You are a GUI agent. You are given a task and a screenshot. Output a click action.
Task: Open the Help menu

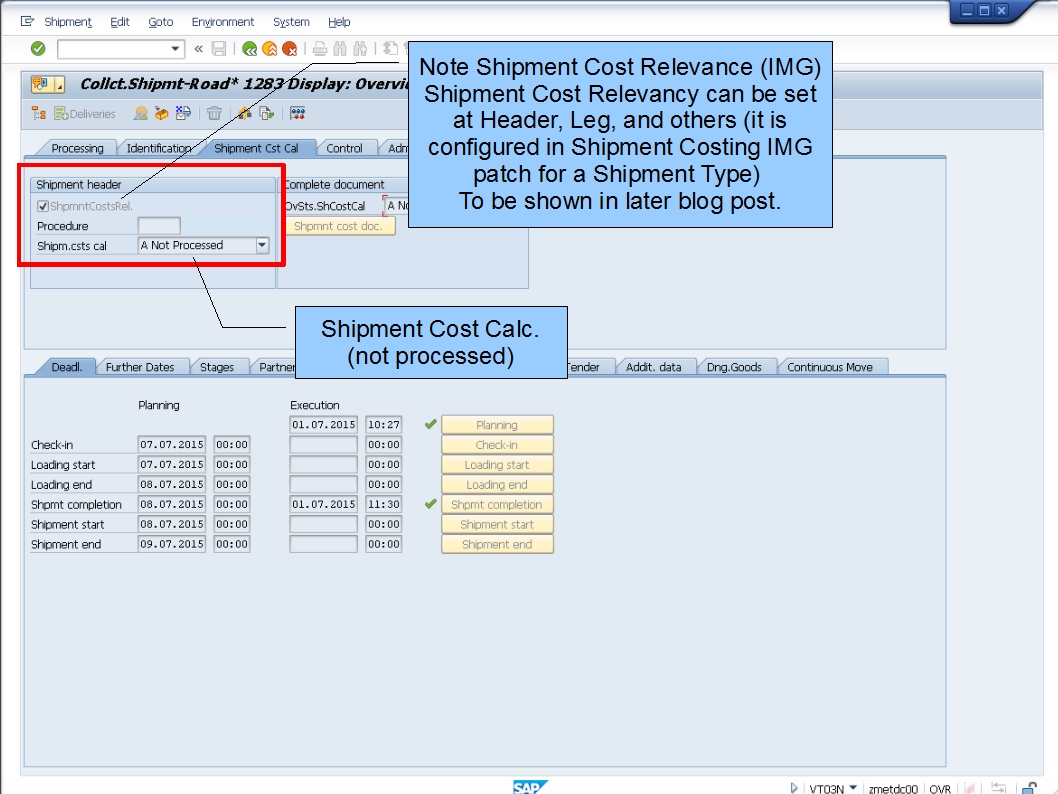coord(339,22)
